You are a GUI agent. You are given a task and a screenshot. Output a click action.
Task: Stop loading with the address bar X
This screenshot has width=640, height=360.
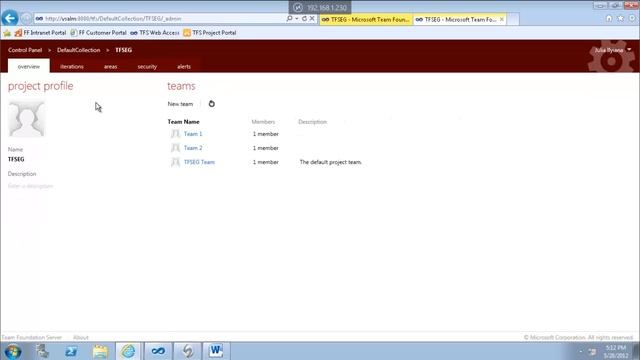pyautogui.click(x=312, y=18)
